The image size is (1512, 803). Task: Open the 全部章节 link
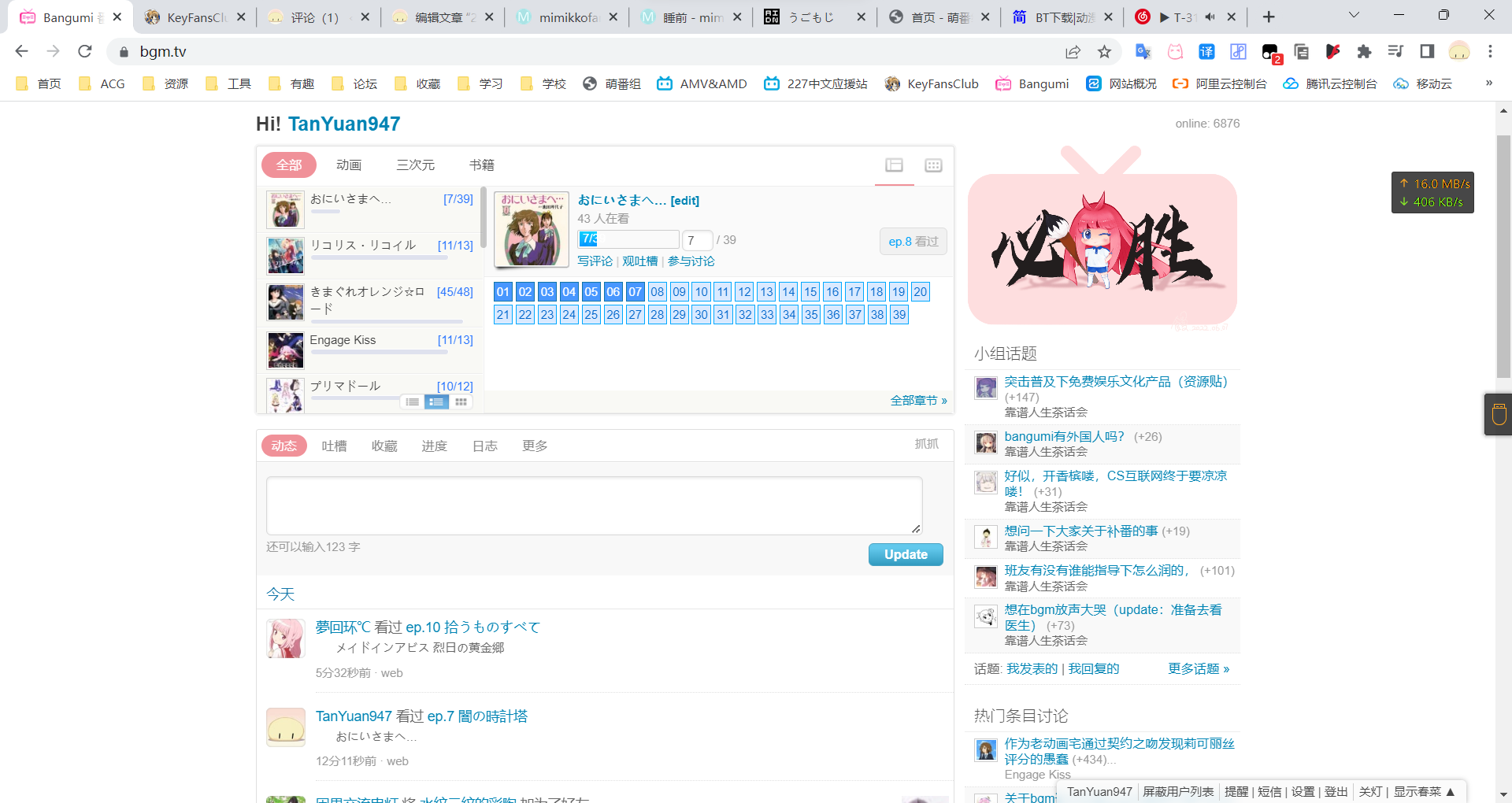(x=918, y=401)
